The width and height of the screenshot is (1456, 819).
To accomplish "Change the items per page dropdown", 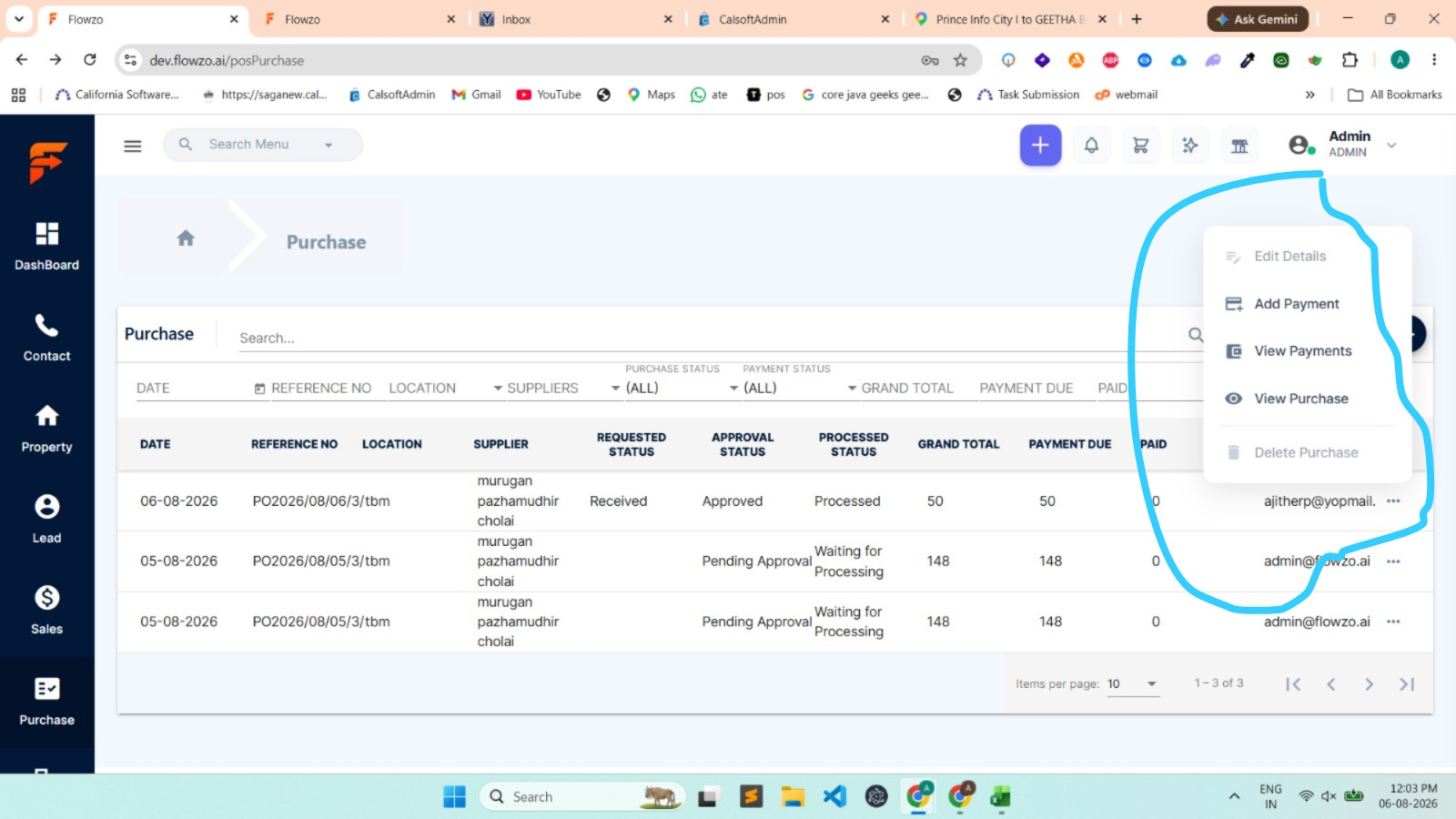I will tap(1133, 684).
